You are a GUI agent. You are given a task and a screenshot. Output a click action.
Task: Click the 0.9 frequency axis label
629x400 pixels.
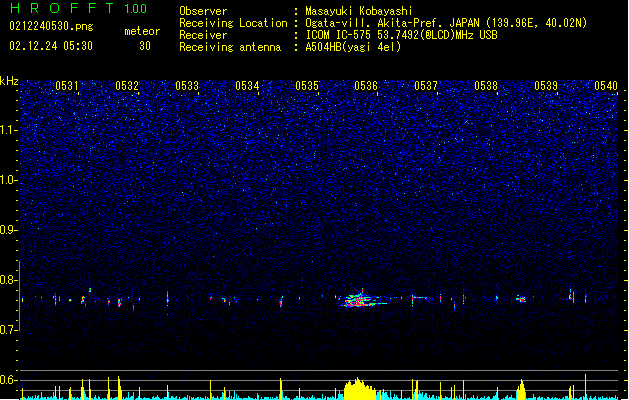pyautogui.click(x=9, y=230)
